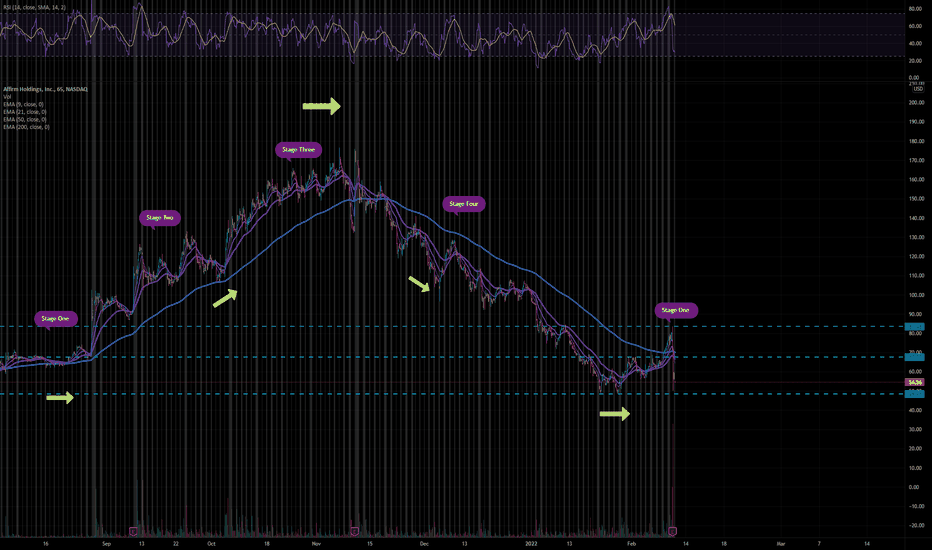Select the Vol indicator legend

(7, 96)
